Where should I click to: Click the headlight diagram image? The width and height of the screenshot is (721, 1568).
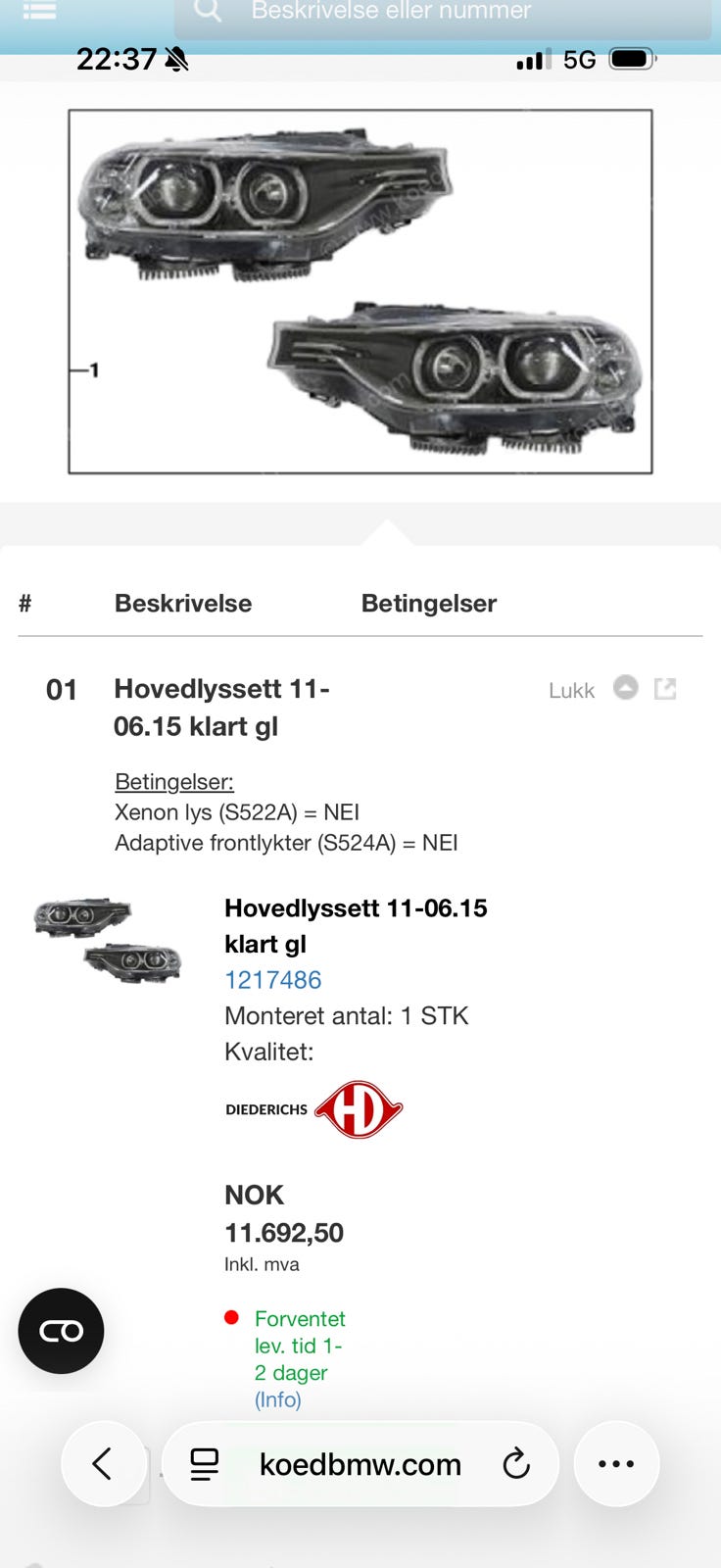[x=360, y=292]
